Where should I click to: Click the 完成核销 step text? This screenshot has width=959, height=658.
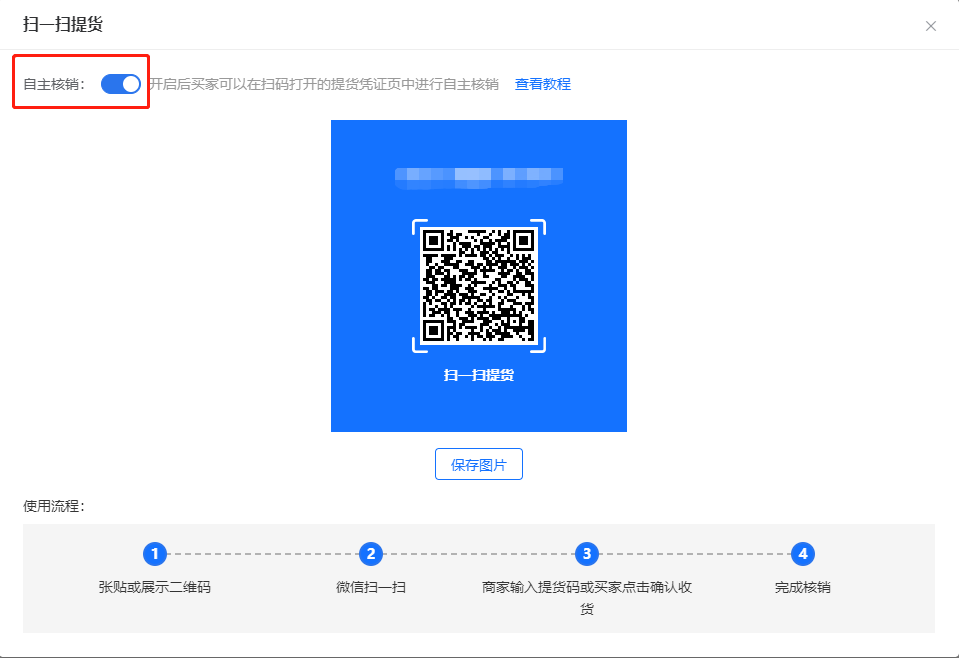click(x=802, y=587)
